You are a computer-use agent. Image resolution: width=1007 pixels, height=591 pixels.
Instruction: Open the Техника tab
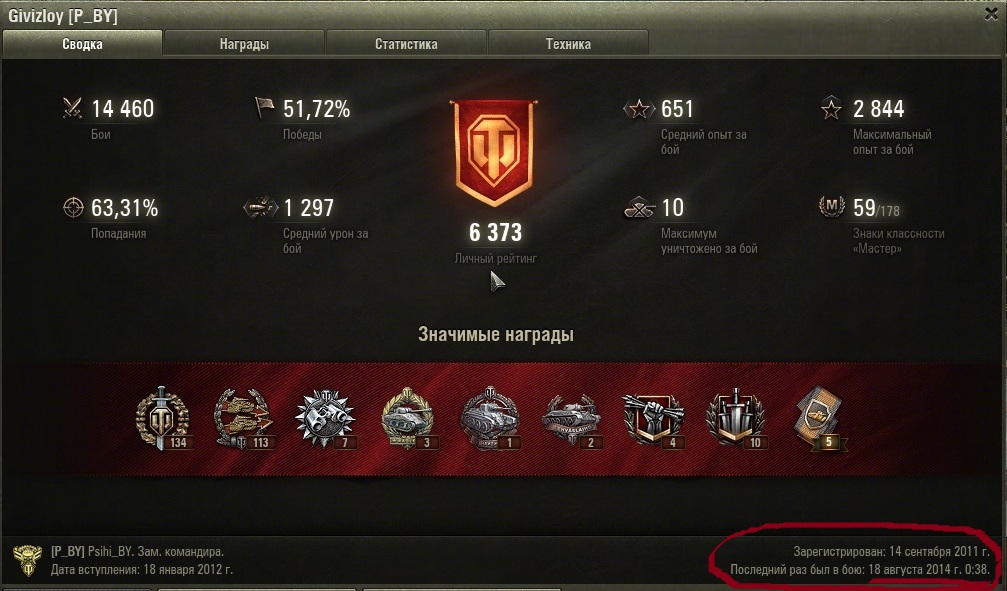[x=568, y=44]
